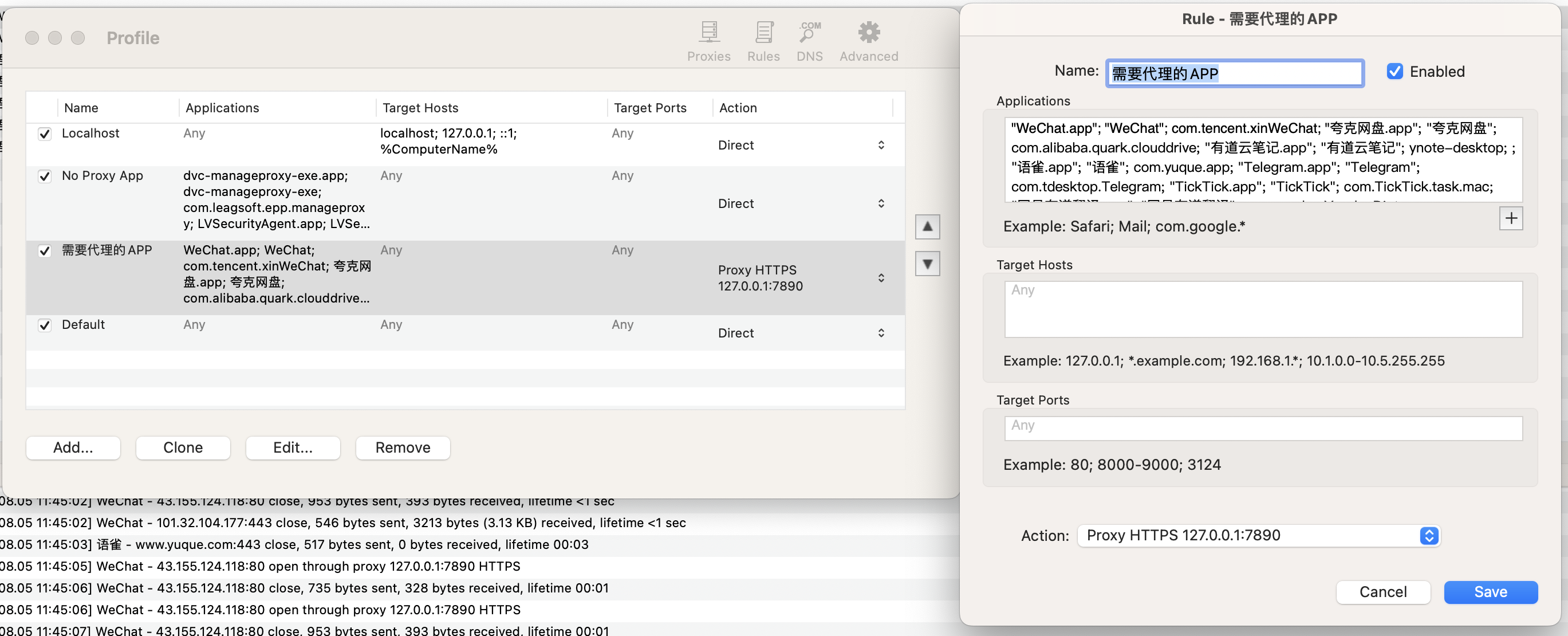
Task: Click the plus button beside Applications box
Action: point(1511,218)
